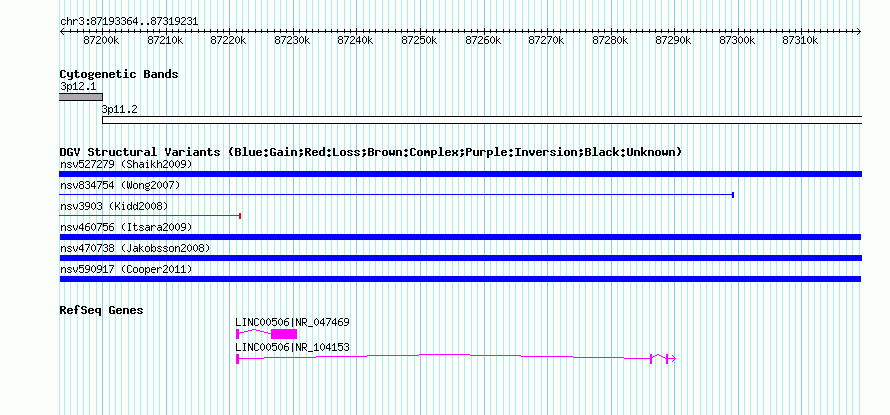
Task: Click the gray 3p12.1 band bar
Action: (81, 97)
